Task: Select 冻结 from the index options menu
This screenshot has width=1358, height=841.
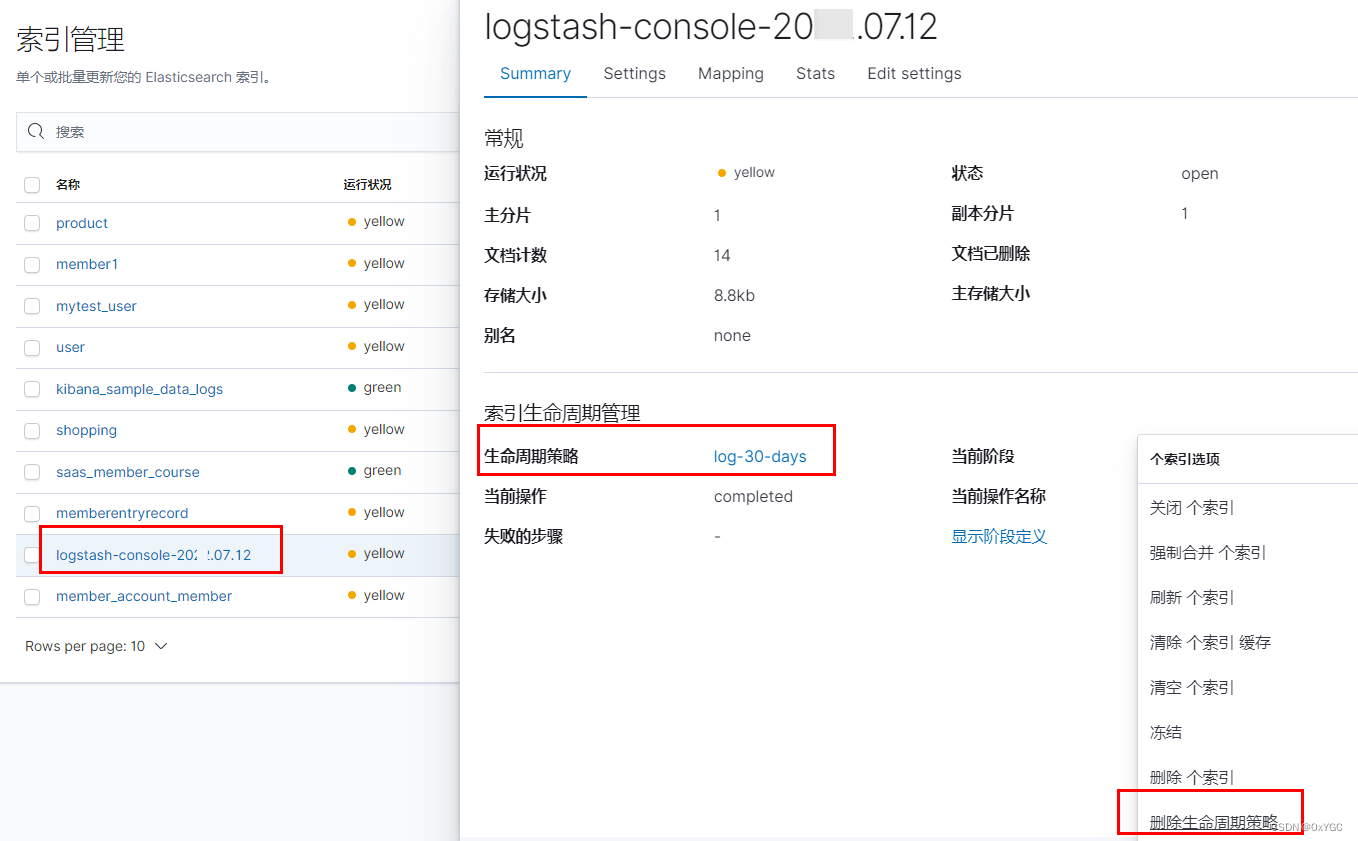Action: (x=1166, y=732)
